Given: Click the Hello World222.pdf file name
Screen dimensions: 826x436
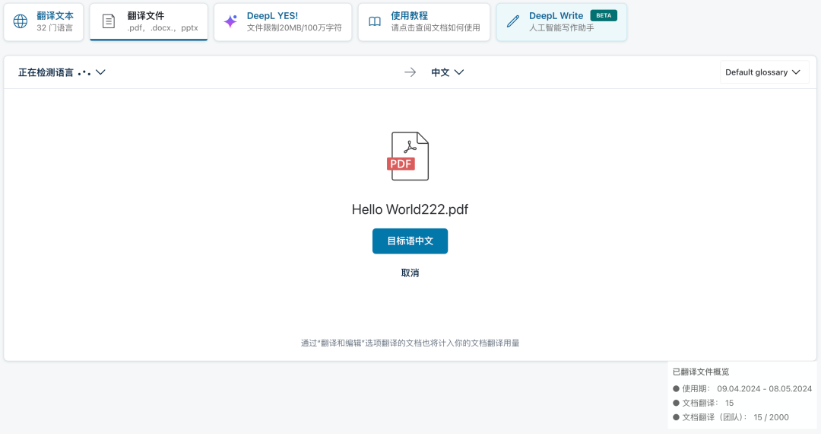Looking at the screenshot, I should (410, 210).
